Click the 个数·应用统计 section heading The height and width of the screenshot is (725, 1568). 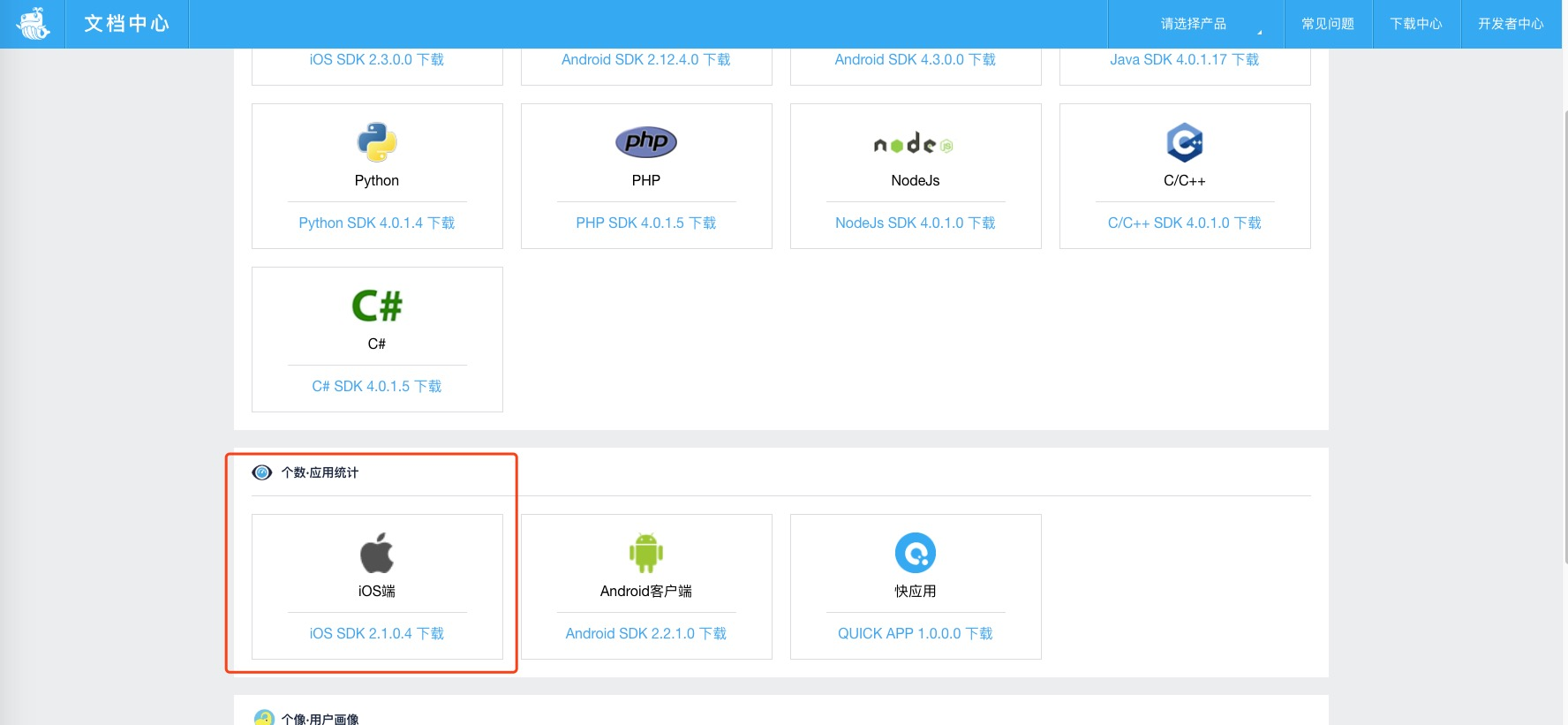tap(320, 472)
